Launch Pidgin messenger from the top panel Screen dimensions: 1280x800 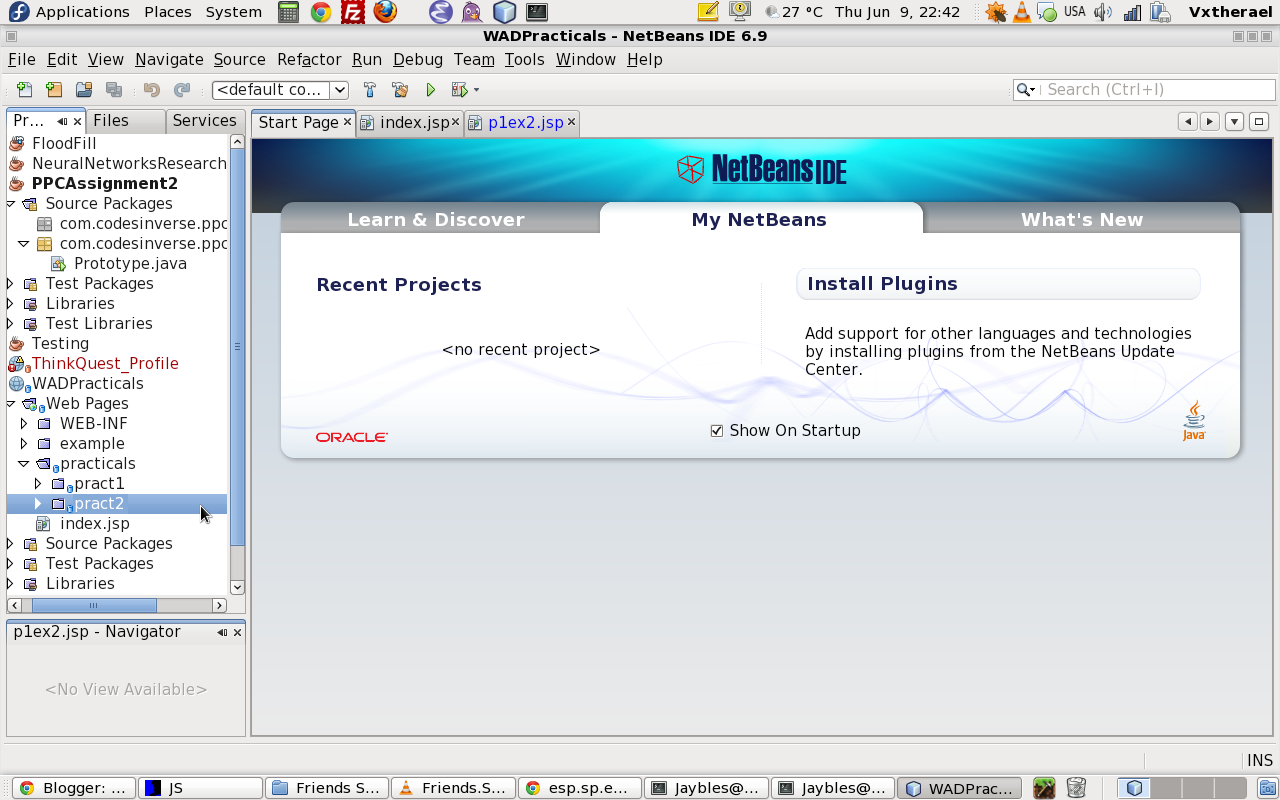click(x=472, y=12)
